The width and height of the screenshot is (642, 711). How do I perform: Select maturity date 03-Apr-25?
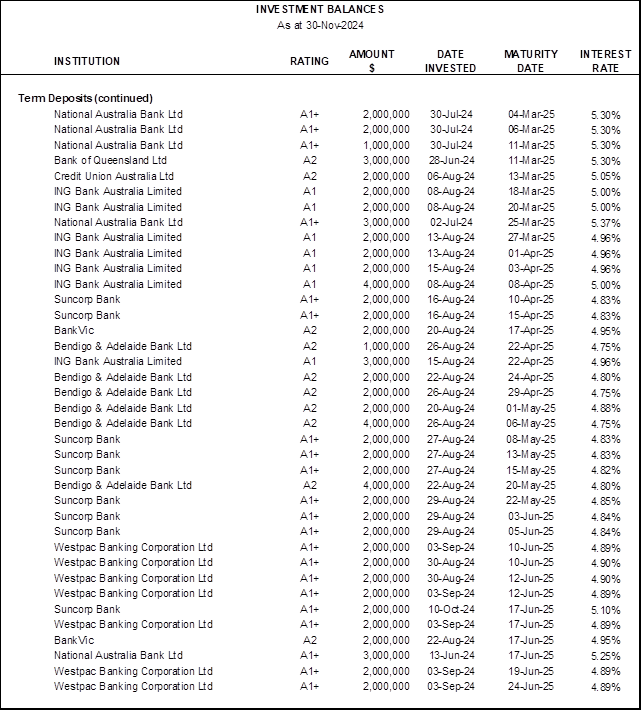coord(531,269)
